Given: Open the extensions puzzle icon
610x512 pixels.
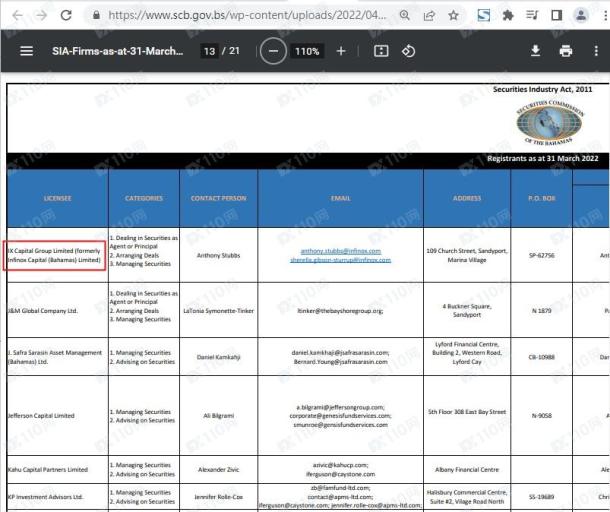Looking at the screenshot, I should pyautogui.click(x=508, y=15).
